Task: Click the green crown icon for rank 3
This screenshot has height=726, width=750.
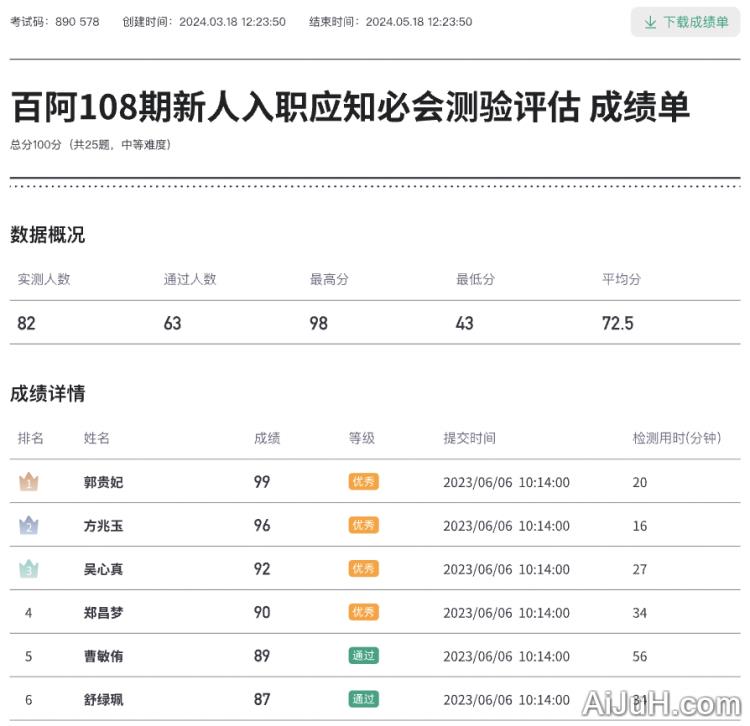Action: coord(29,569)
